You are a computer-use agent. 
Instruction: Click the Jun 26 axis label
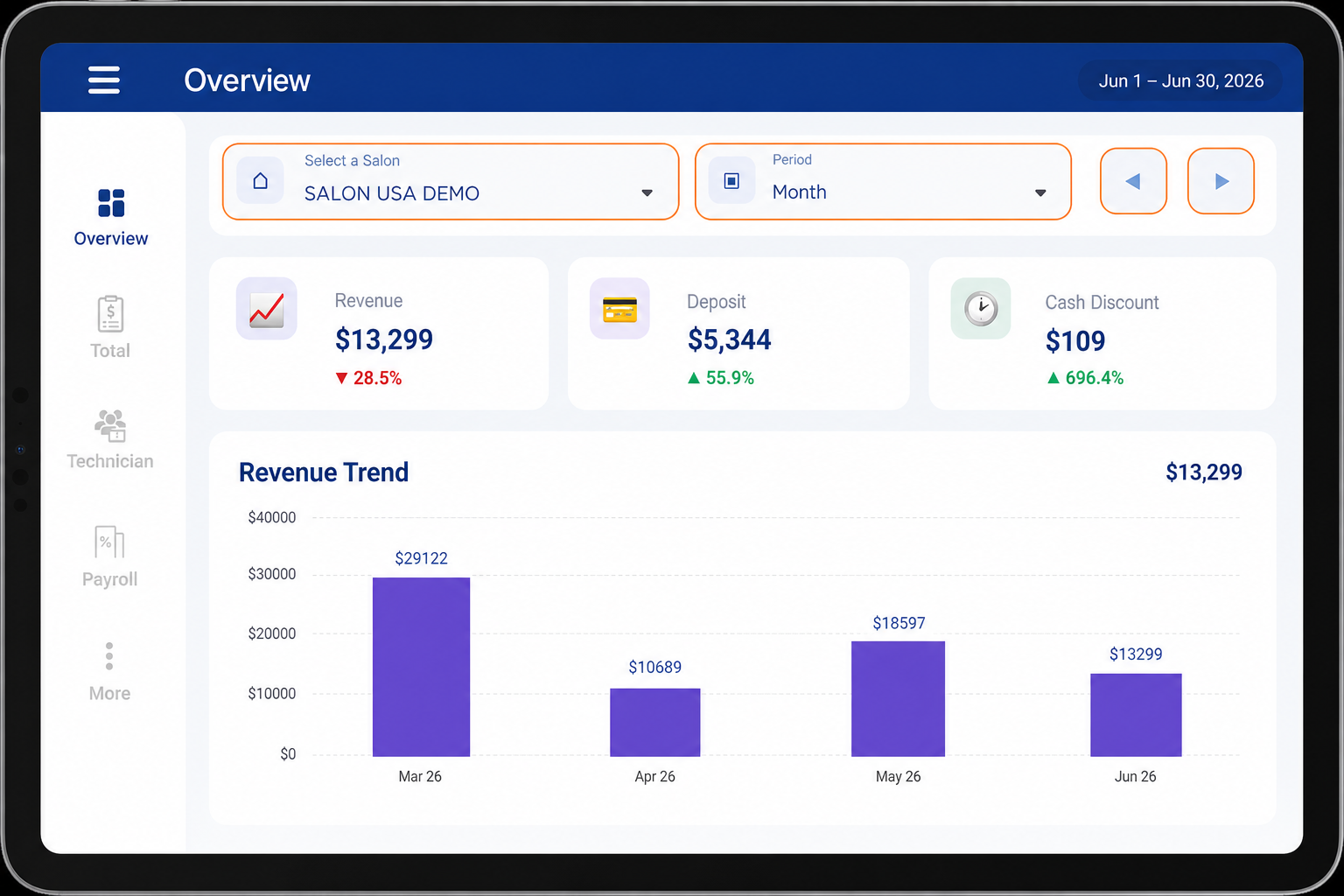click(1135, 777)
